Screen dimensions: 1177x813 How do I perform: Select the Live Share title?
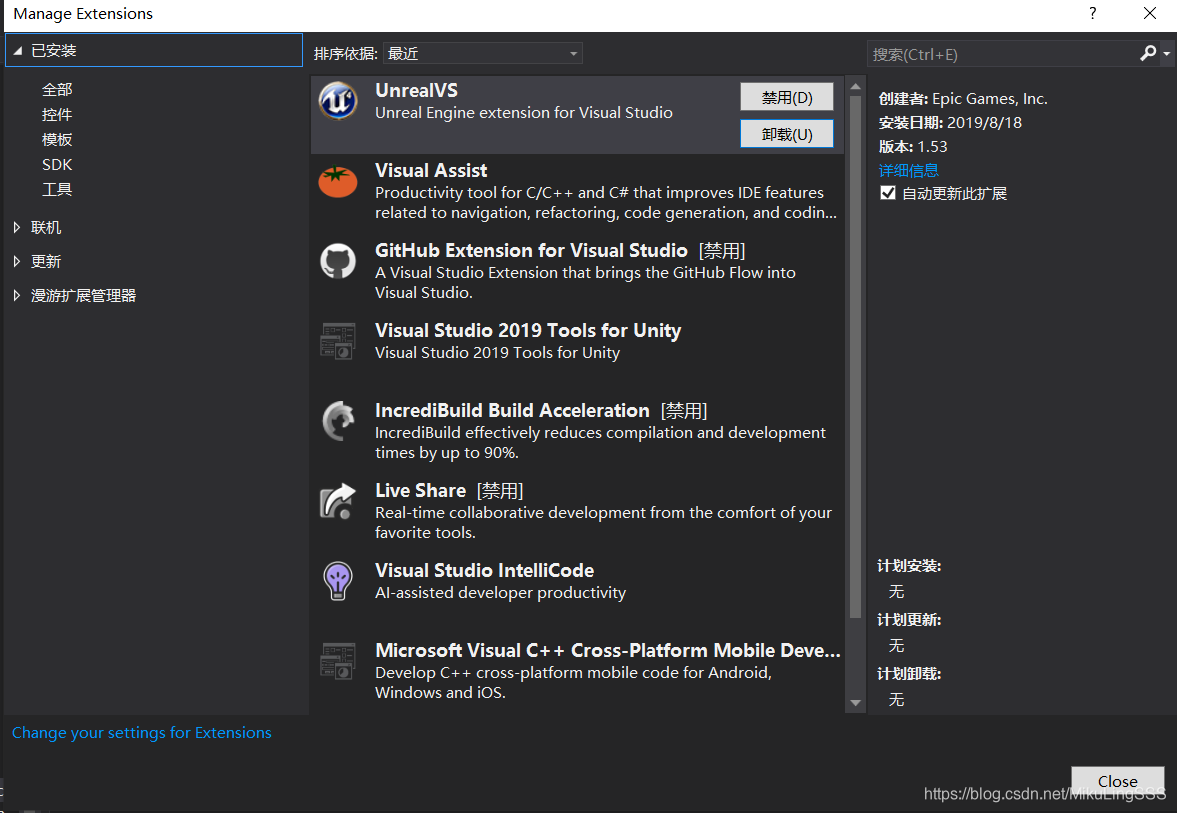point(420,490)
